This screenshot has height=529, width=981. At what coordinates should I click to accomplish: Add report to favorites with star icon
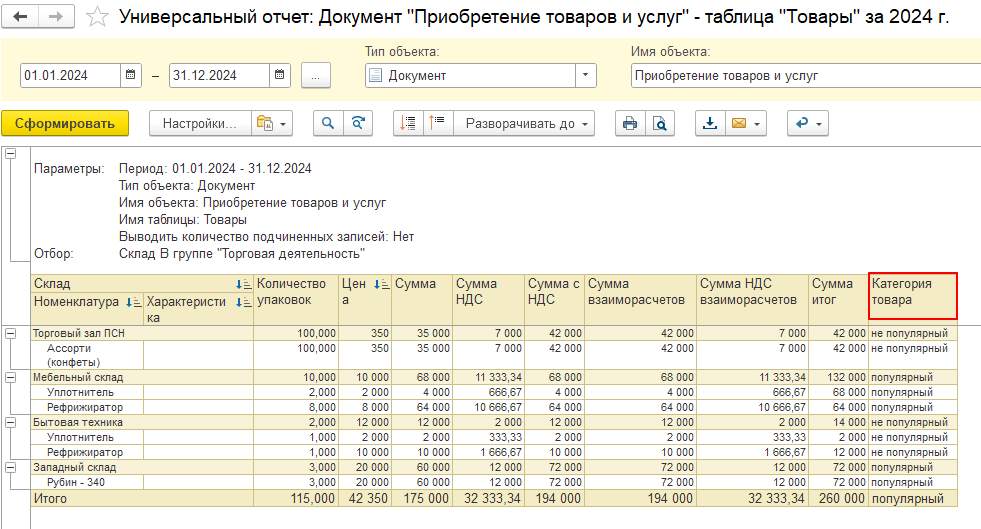97,17
